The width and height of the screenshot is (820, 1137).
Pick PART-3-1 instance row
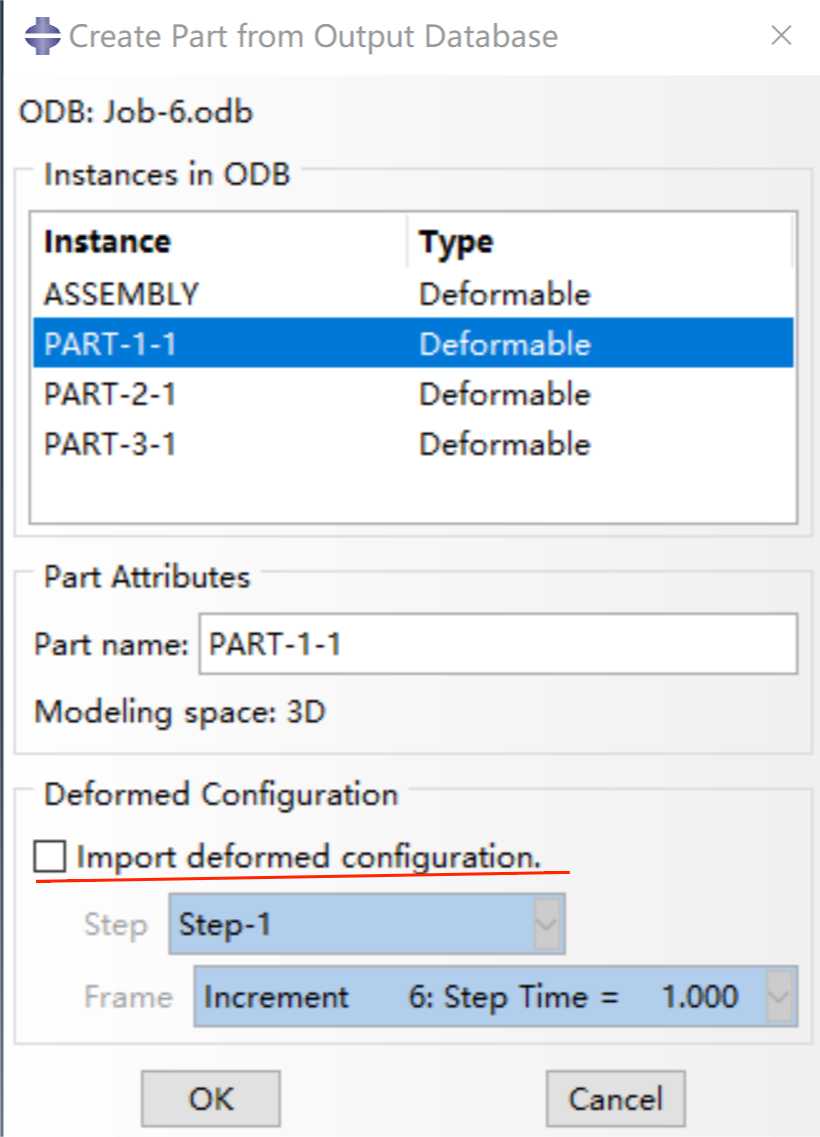(x=413, y=444)
